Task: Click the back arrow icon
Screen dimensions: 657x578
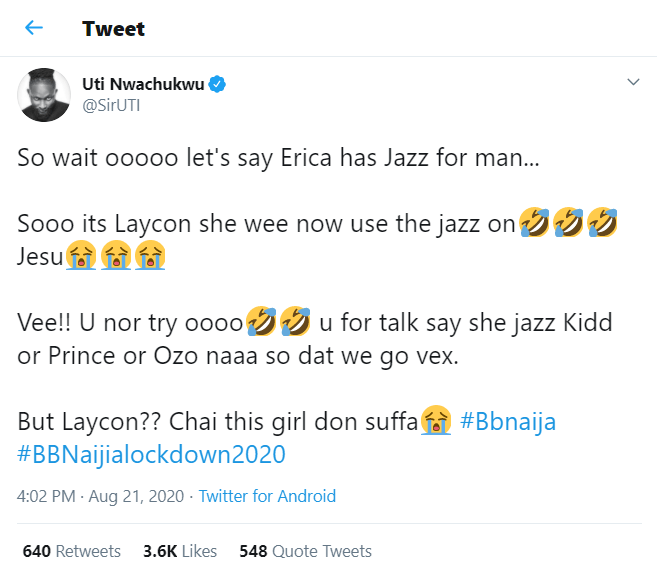Action: tap(34, 28)
